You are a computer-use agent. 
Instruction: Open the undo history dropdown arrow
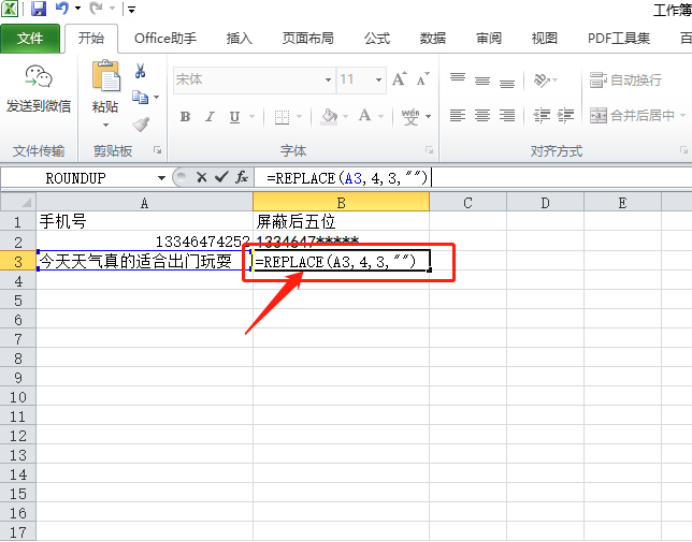[78, 8]
